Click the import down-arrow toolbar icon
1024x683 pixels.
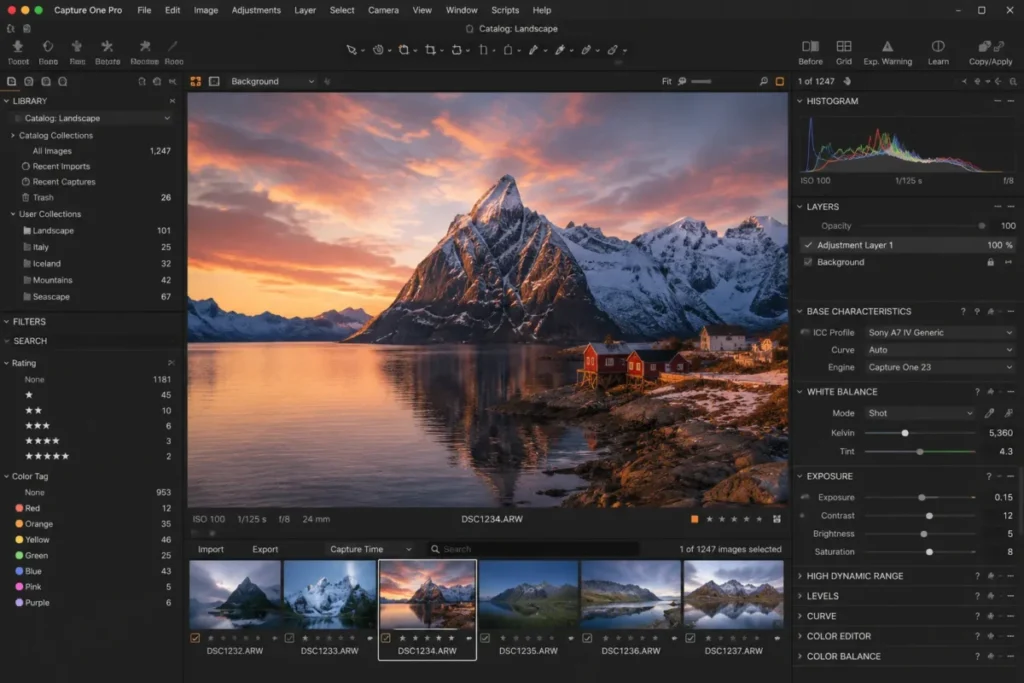tap(18, 46)
